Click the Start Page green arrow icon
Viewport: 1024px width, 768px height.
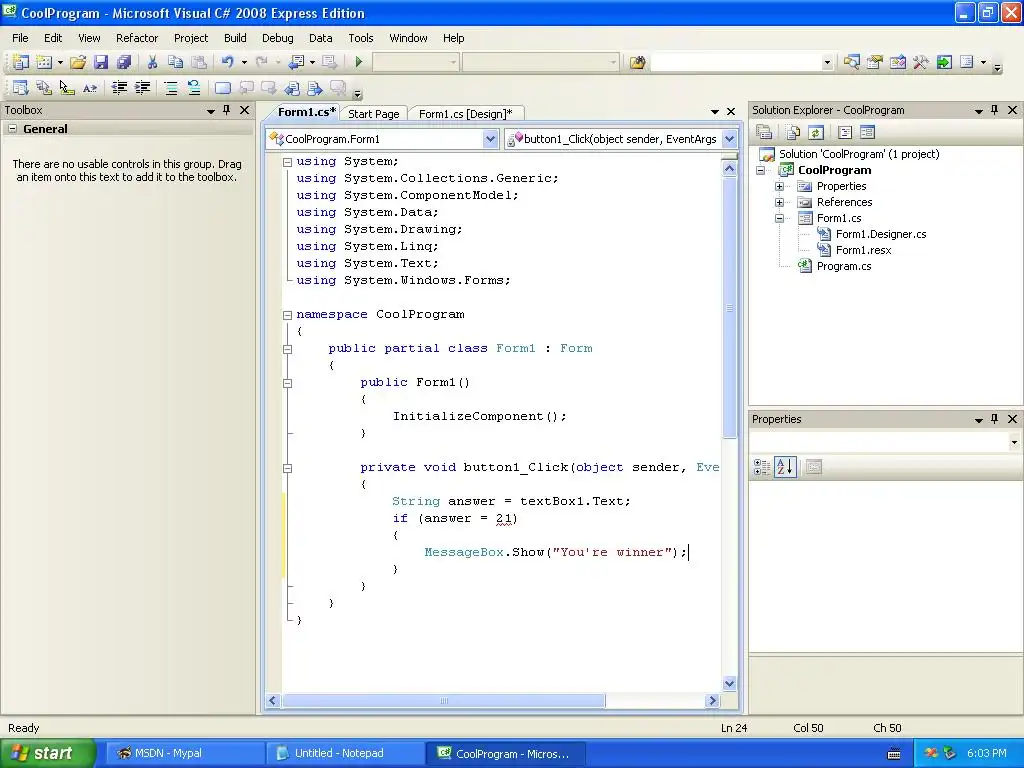click(x=944, y=62)
